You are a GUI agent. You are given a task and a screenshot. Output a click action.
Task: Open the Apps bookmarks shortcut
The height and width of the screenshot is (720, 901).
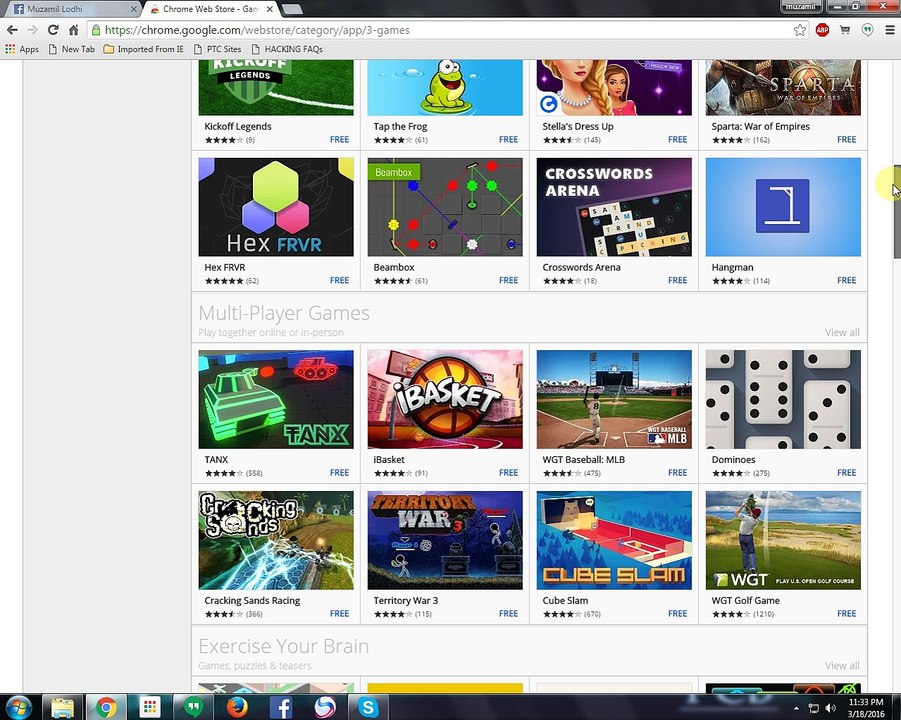pyautogui.click(x=22, y=49)
